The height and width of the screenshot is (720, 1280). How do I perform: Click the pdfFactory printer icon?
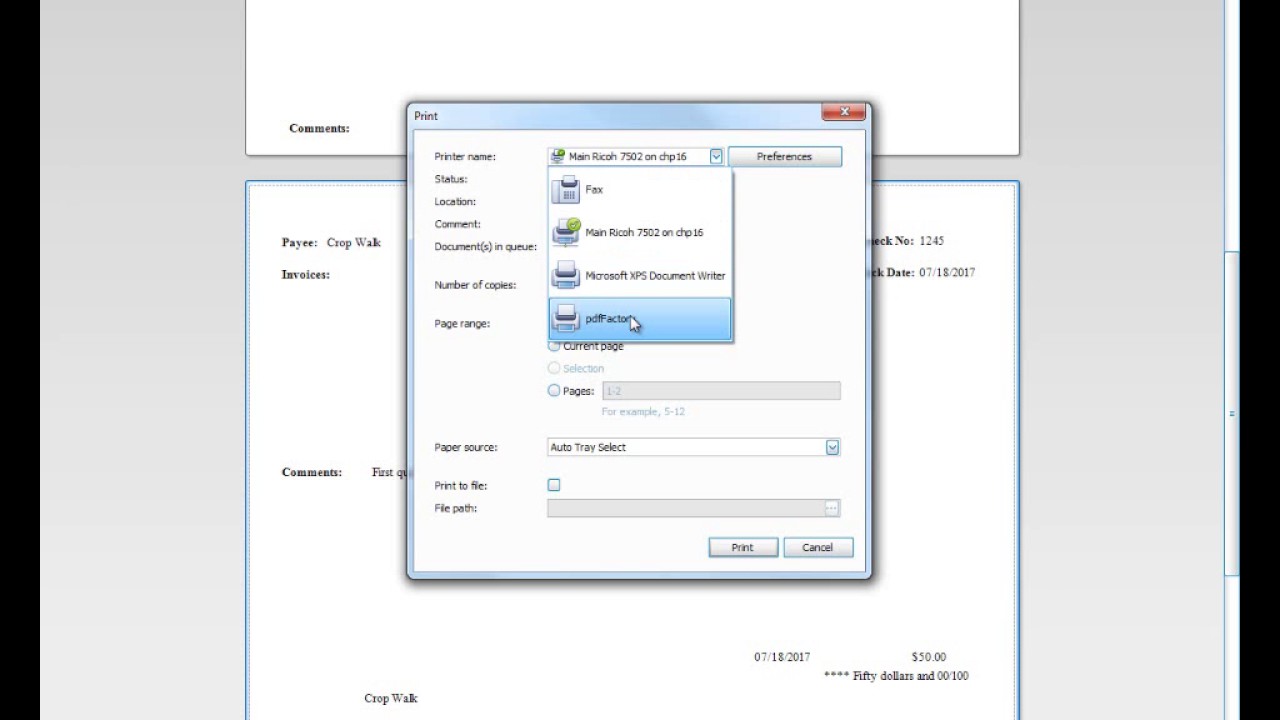tap(566, 318)
